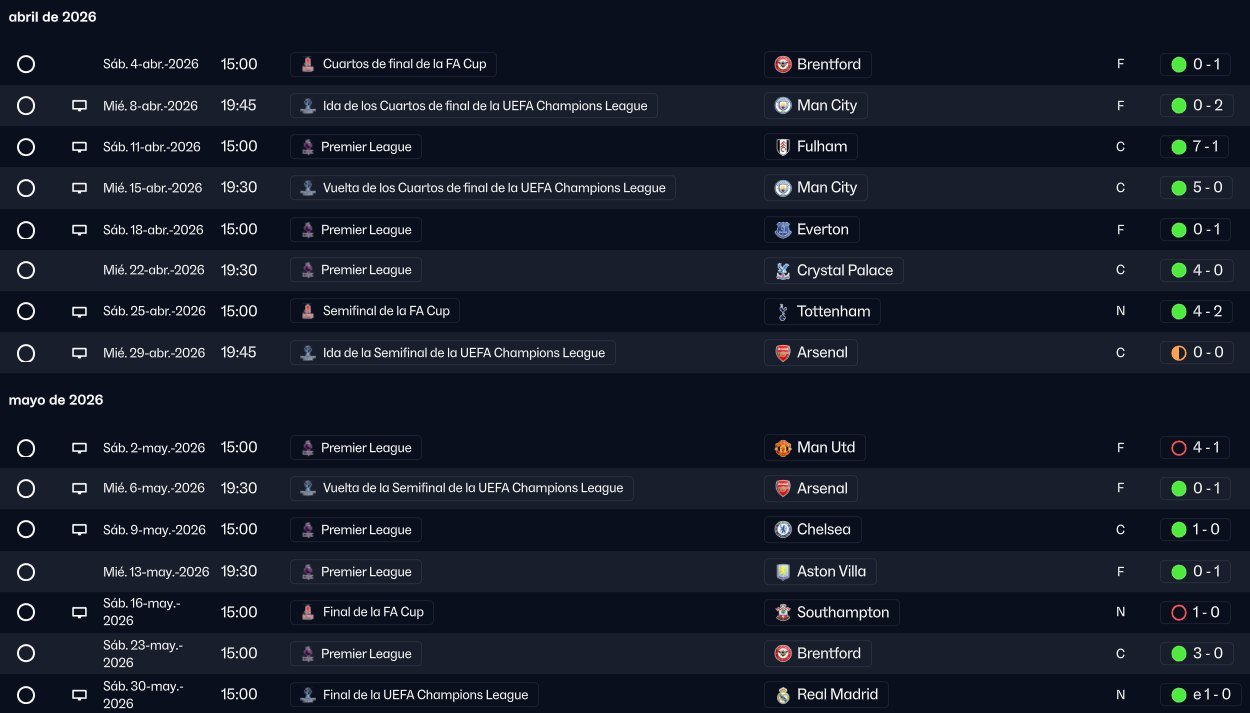
Task: Click the Everton club crest
Action: (x=784, y=230)
